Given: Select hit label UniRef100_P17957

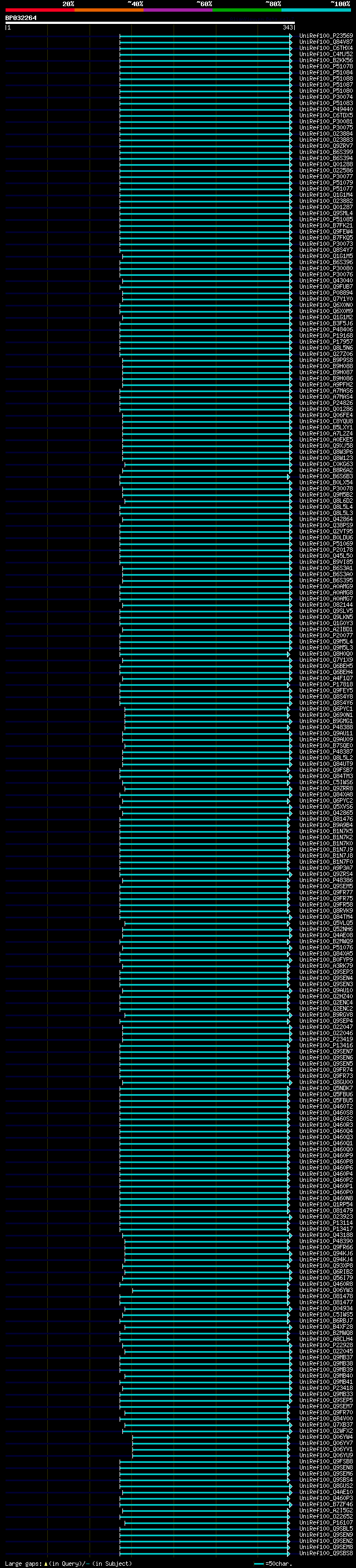Looking at the screenshot, I should pos(326,342).
